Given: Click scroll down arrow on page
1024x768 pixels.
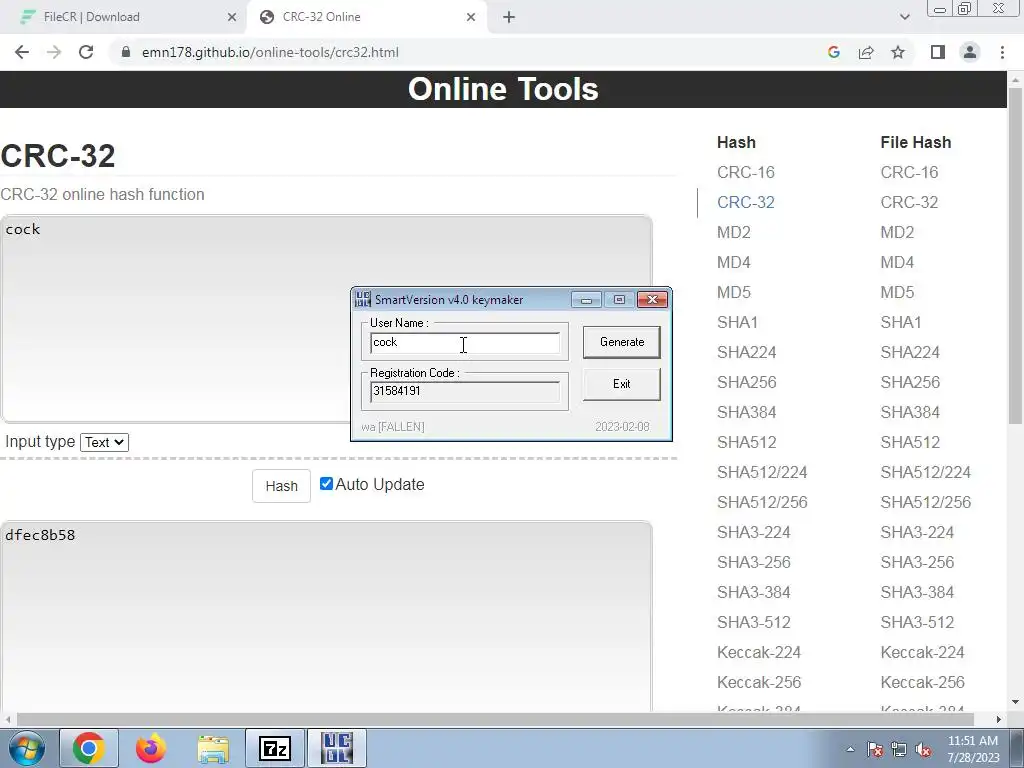Looking at the screenshot, I should point(1016,703).
